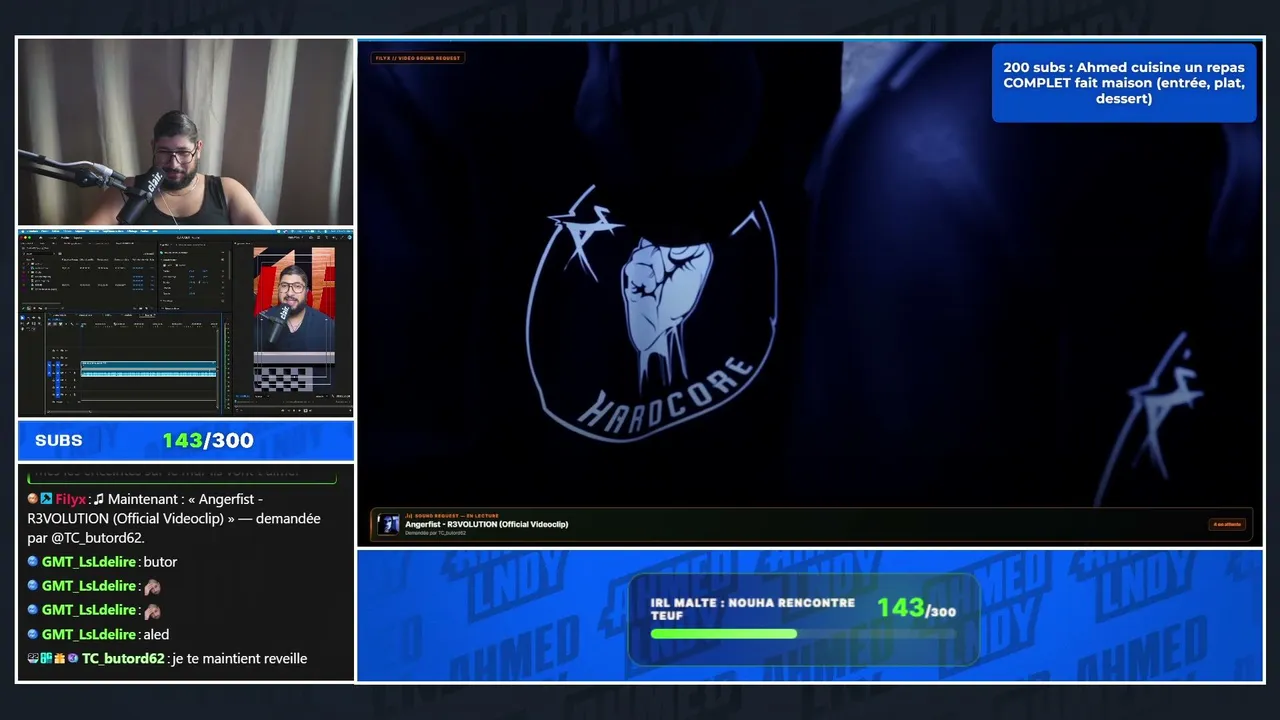Viewport: 1280px width, 720px height.
Task: Click the gift badge before TC_butord62
Action: click(59, 658)
